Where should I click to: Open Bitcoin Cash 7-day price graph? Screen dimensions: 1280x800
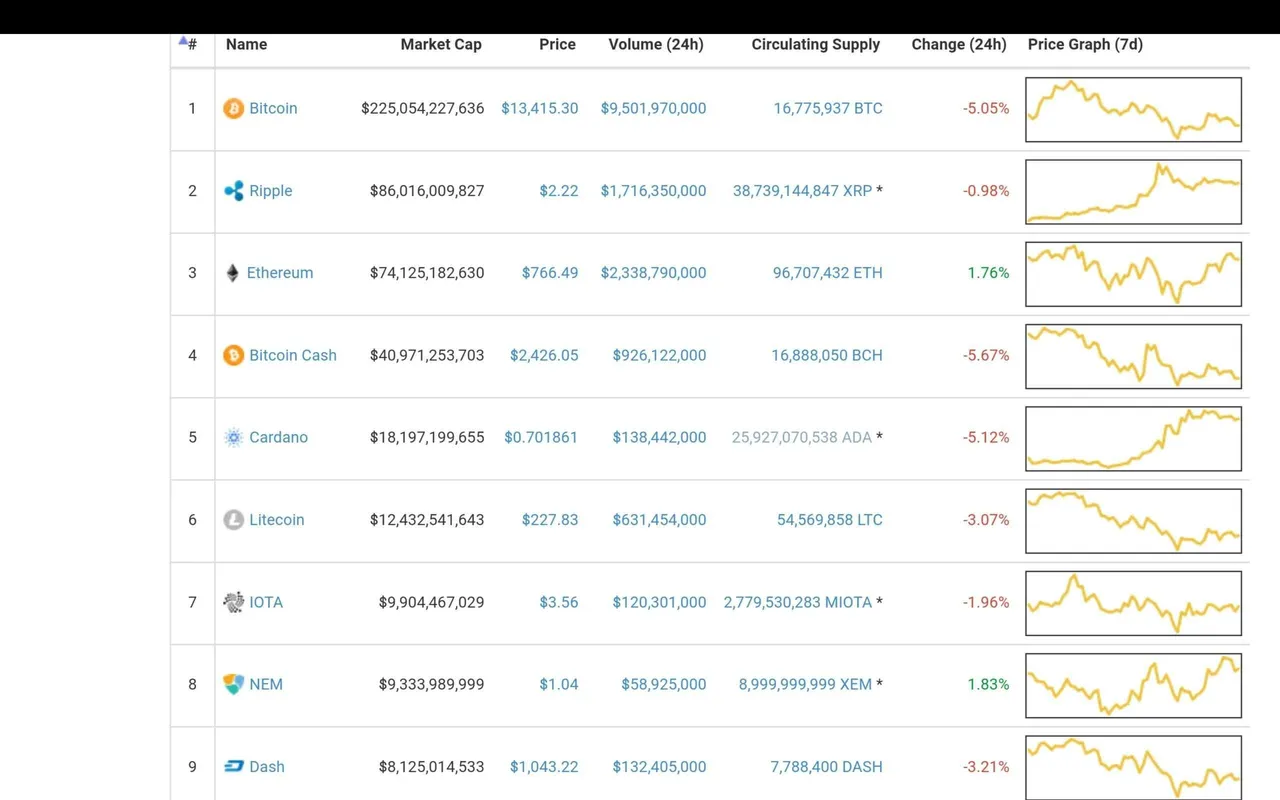[1134, 356]
